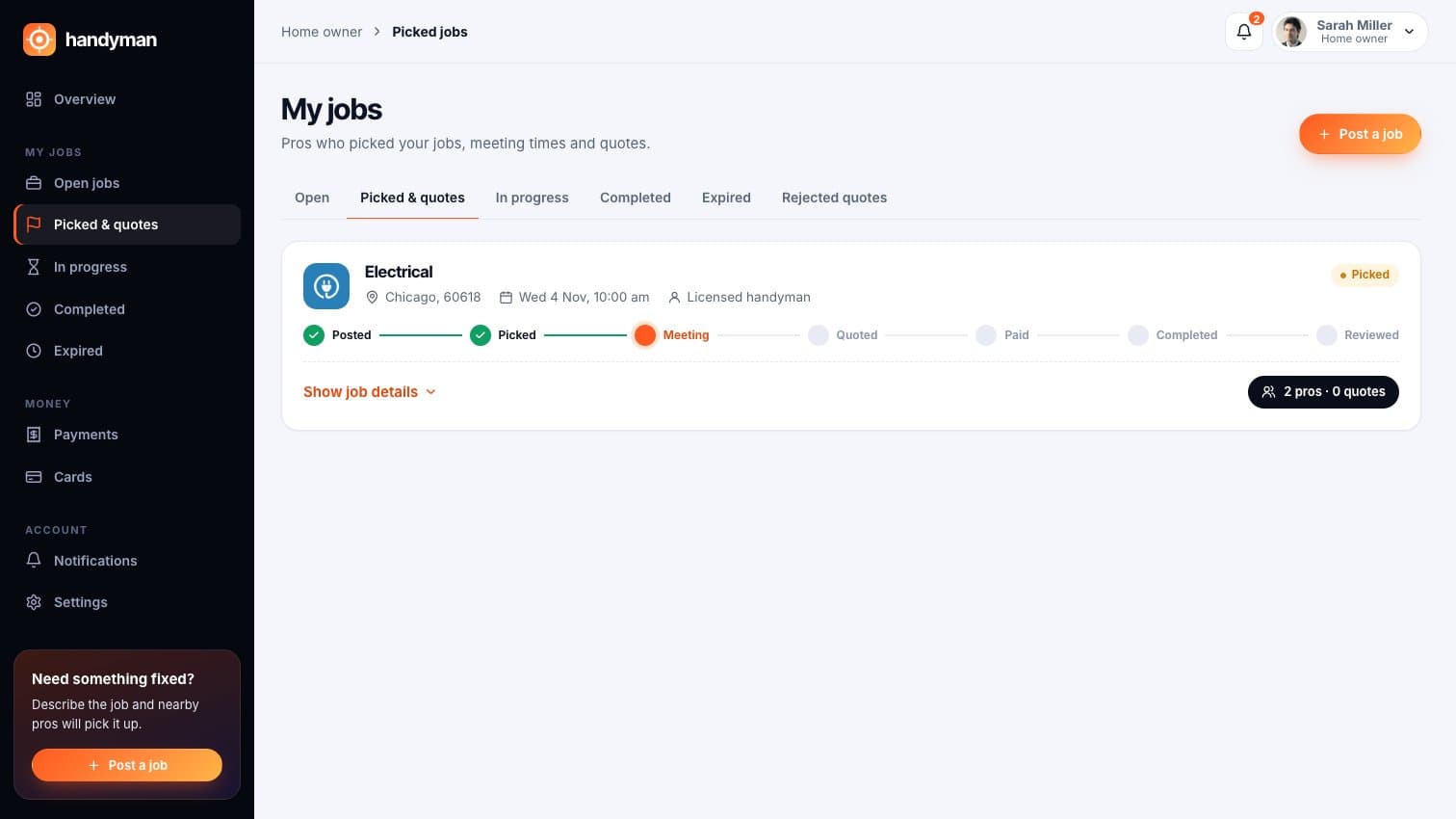Click the Picked status badge
Viewport: 1456px width, 819px height.
(1365, 275)
